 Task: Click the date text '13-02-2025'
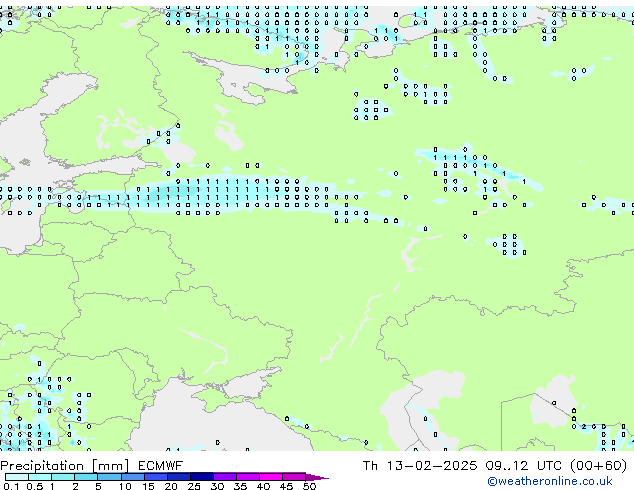(x=431, y=466)
